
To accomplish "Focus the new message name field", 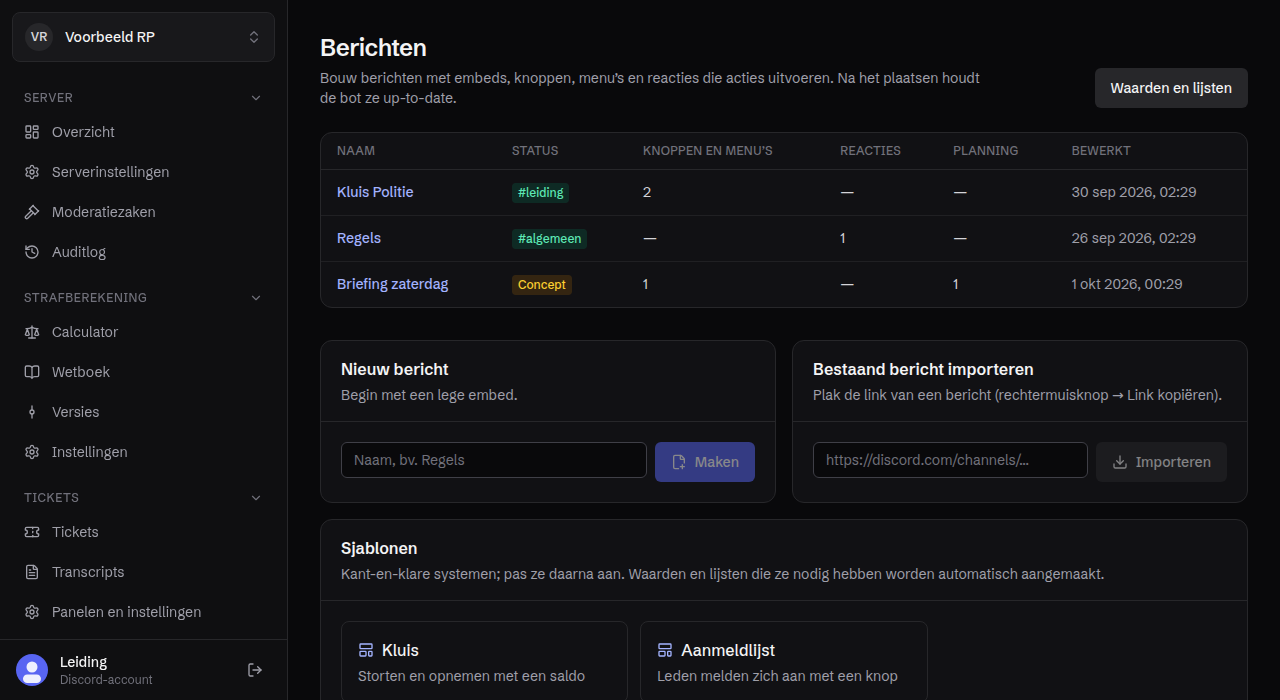I will click(x=494, y=460).
